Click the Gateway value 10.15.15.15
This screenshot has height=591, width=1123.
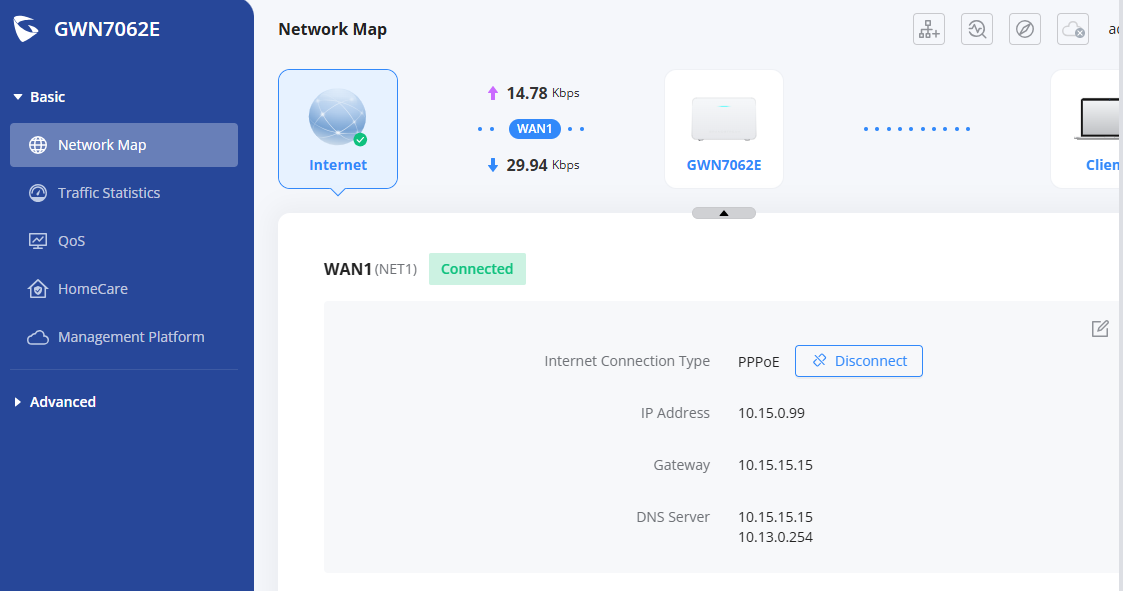pyautogui.click(x=775, y=466)
